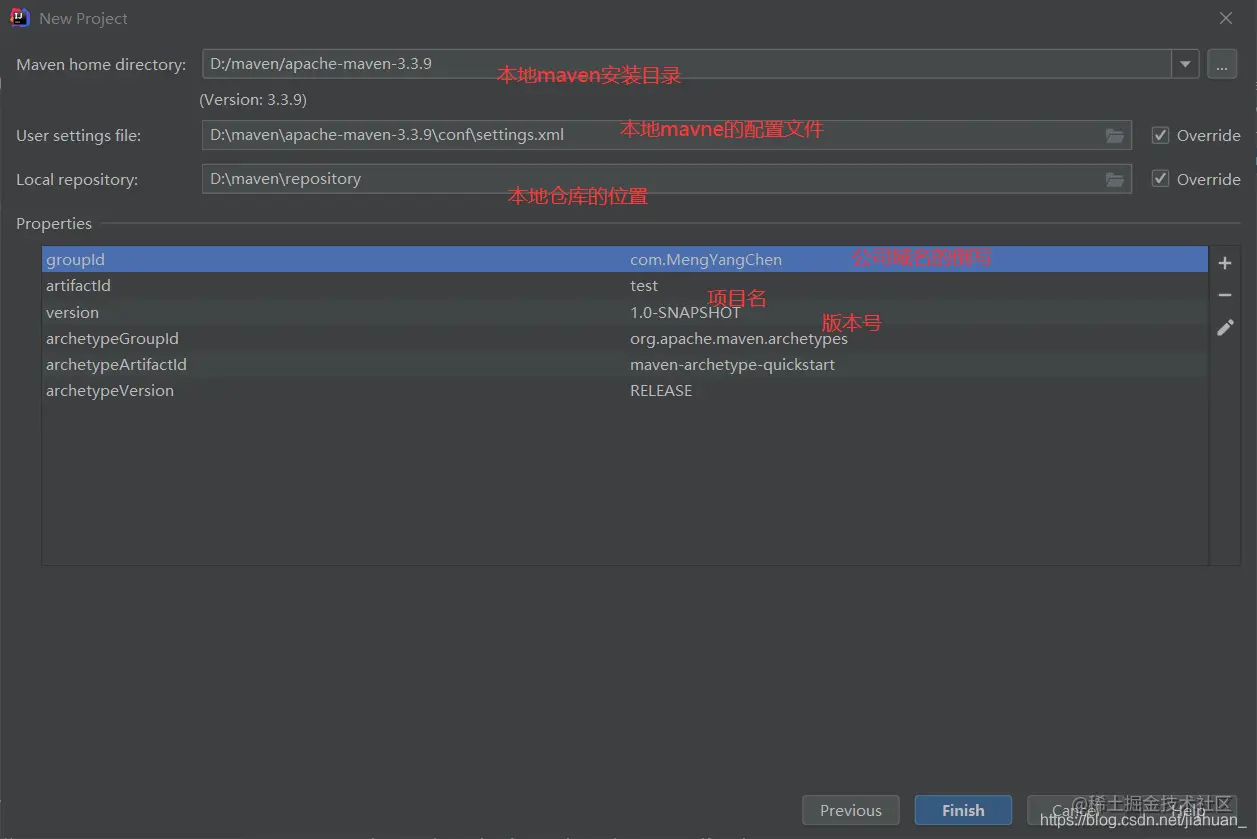The image size is (1257, 839).
Task: Click the edit property pencil icon
Action: click(x=1224, y=327)
